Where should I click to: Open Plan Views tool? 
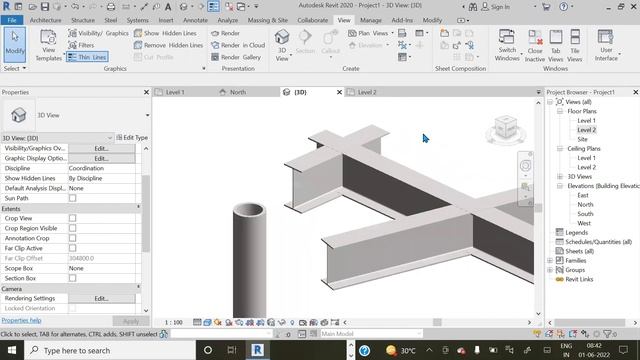(x=371, y=33)
